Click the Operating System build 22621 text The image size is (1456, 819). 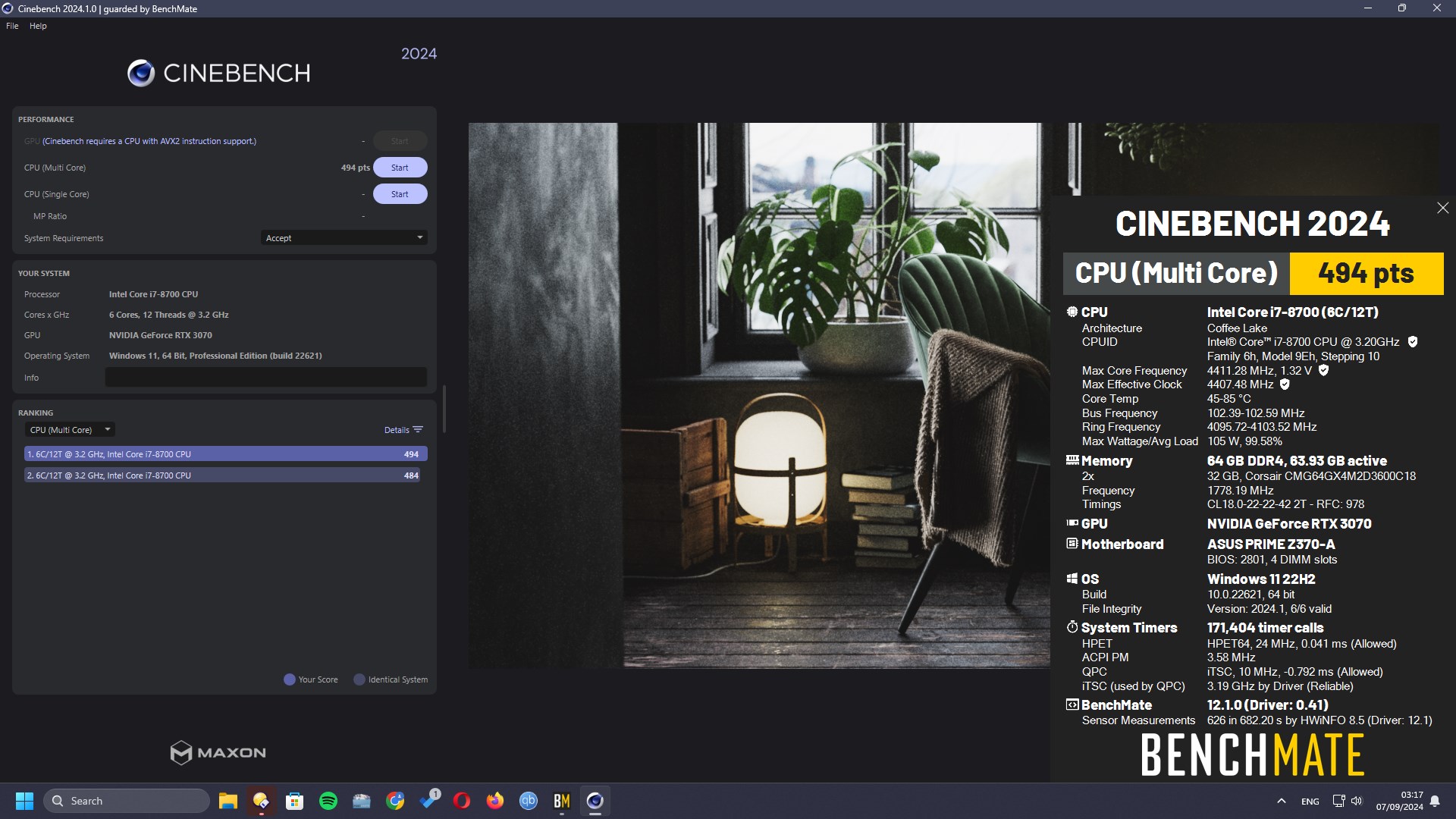(x=215, y=356)
